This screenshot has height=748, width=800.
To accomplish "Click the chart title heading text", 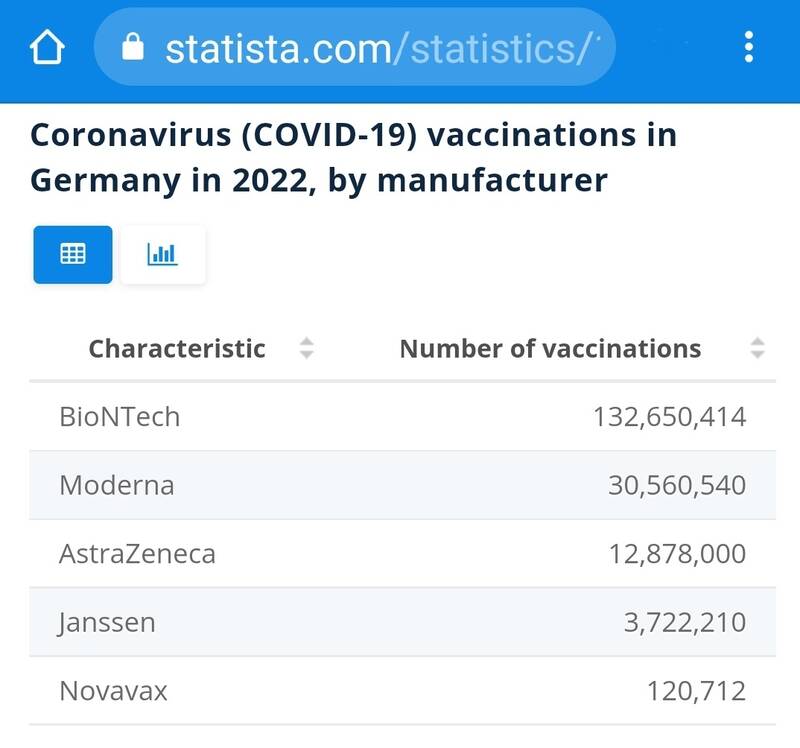I will click(353, 157).
